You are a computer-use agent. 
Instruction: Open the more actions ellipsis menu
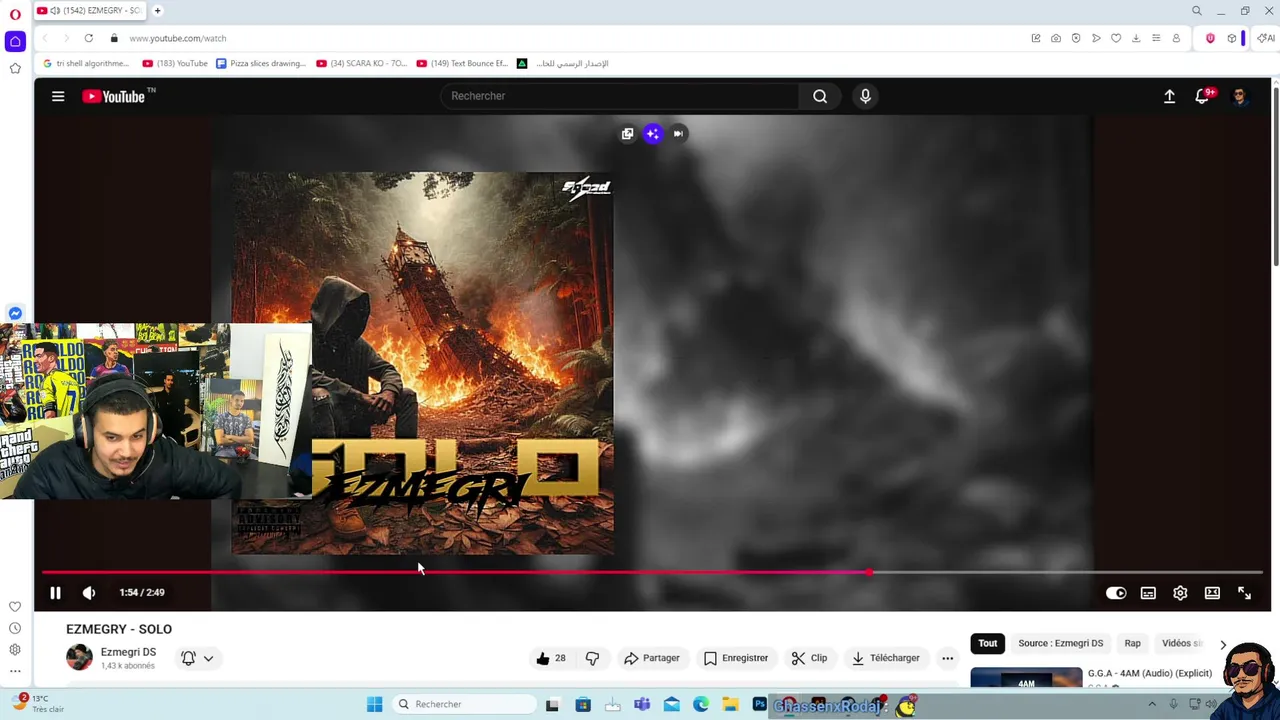tap(947, 658)
